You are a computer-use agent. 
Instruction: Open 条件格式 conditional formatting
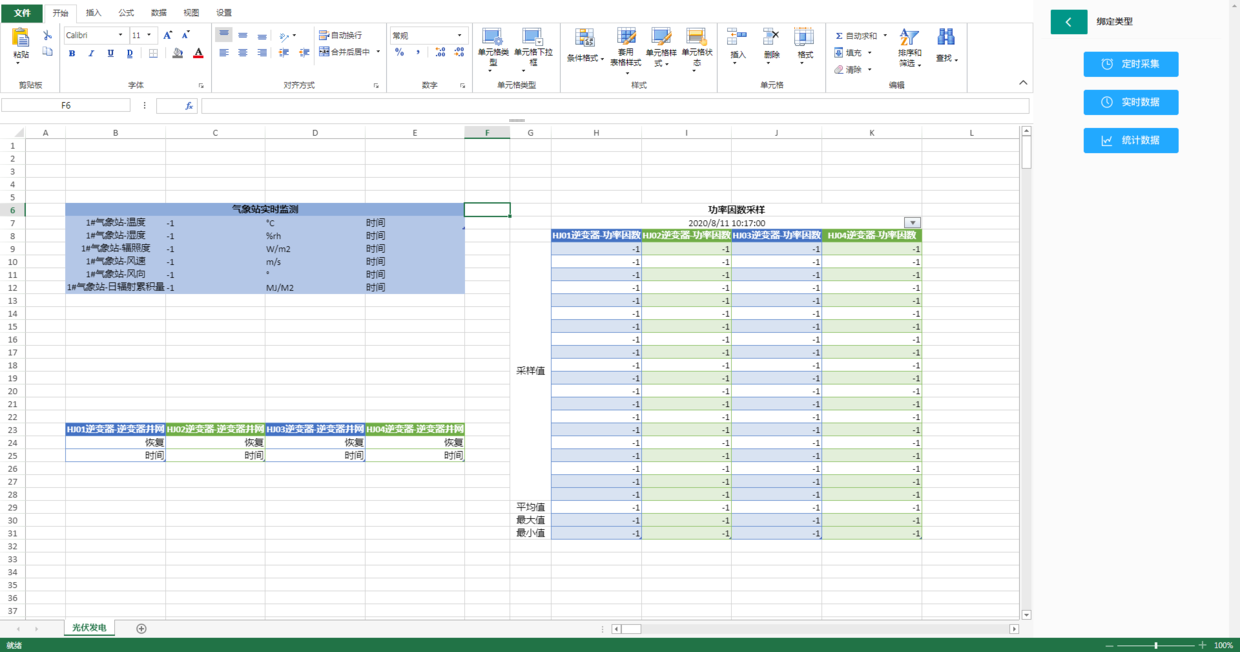(x=585, y=46)
